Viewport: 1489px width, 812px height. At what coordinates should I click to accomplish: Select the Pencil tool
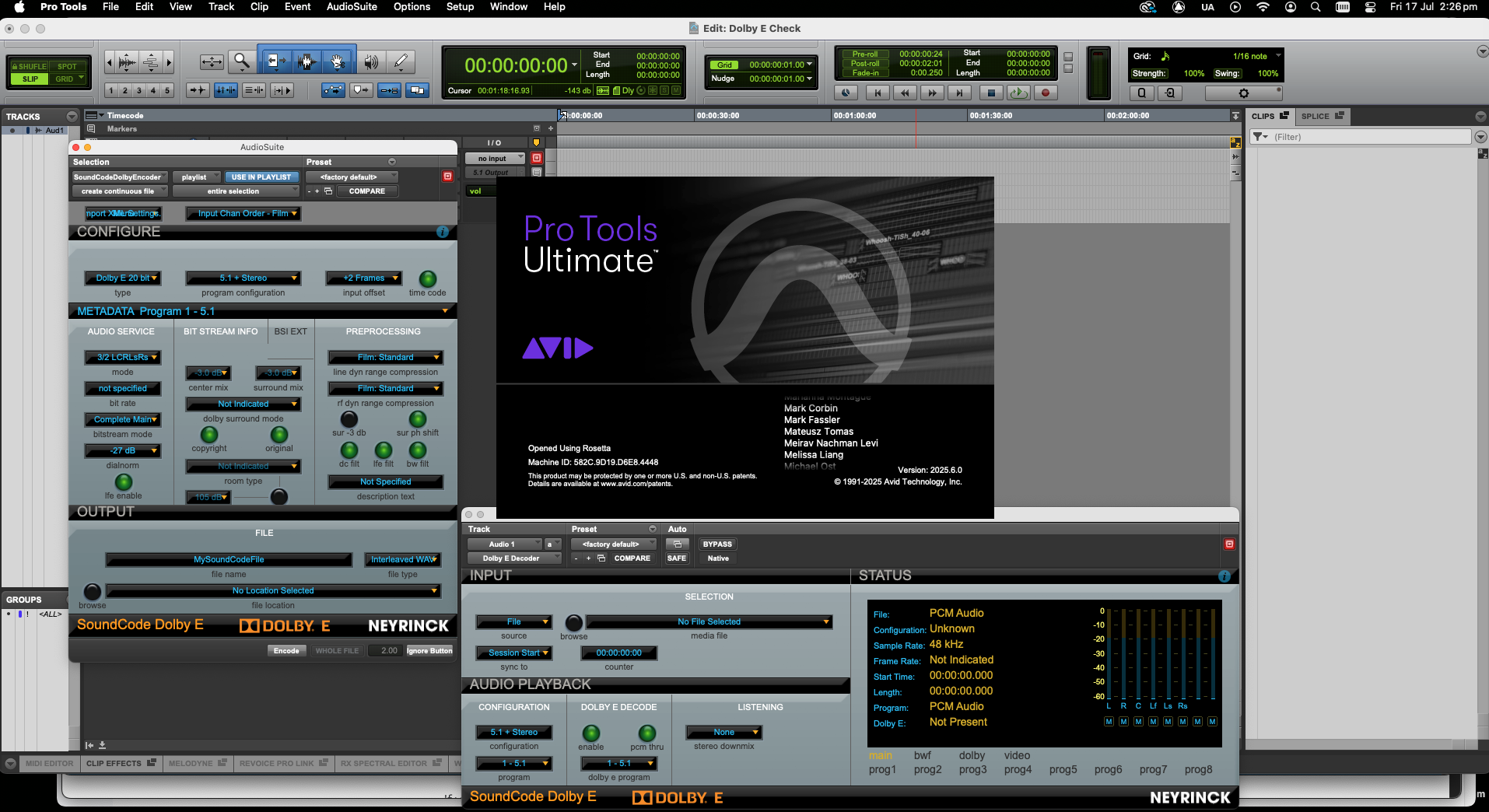(x=401, y=61)
